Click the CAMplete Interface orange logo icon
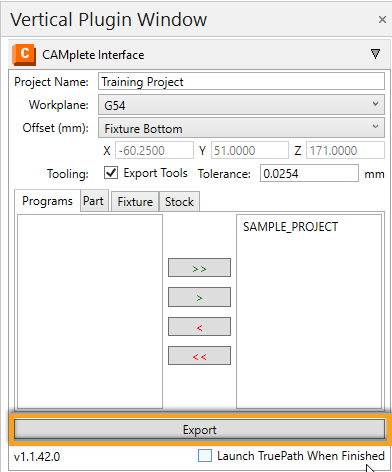Viewport: 392px width, 472px height. pyautogui.click(x=24, y=55)
